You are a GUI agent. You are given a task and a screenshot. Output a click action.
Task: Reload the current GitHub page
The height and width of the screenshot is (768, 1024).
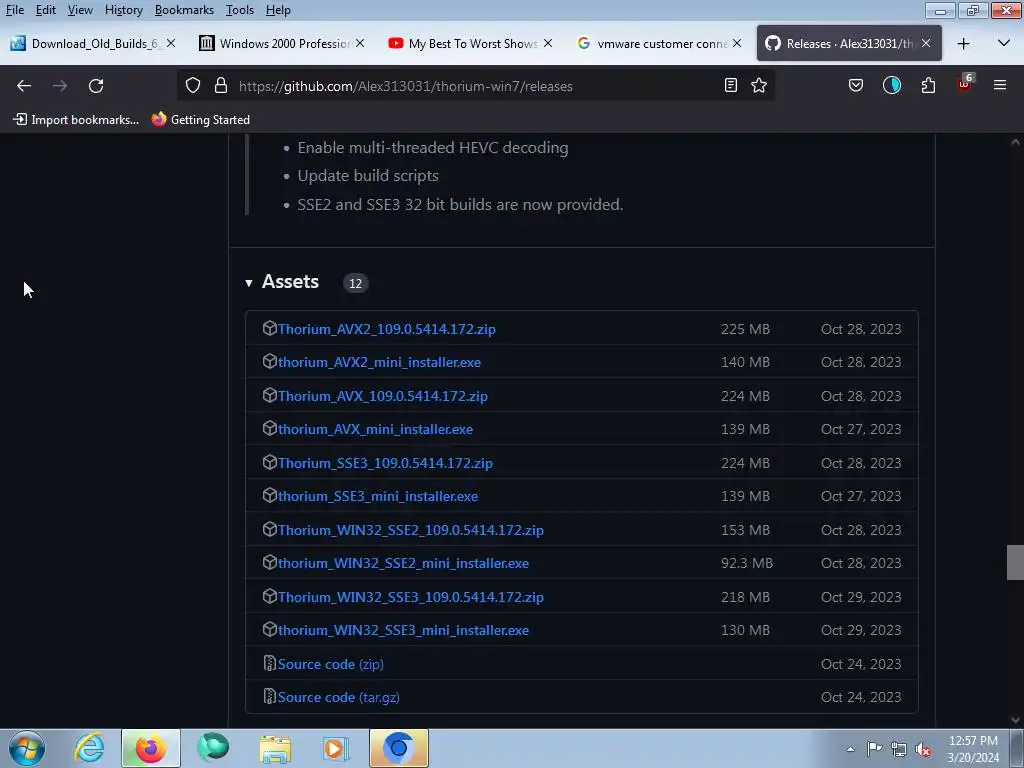tap(96, 86)
